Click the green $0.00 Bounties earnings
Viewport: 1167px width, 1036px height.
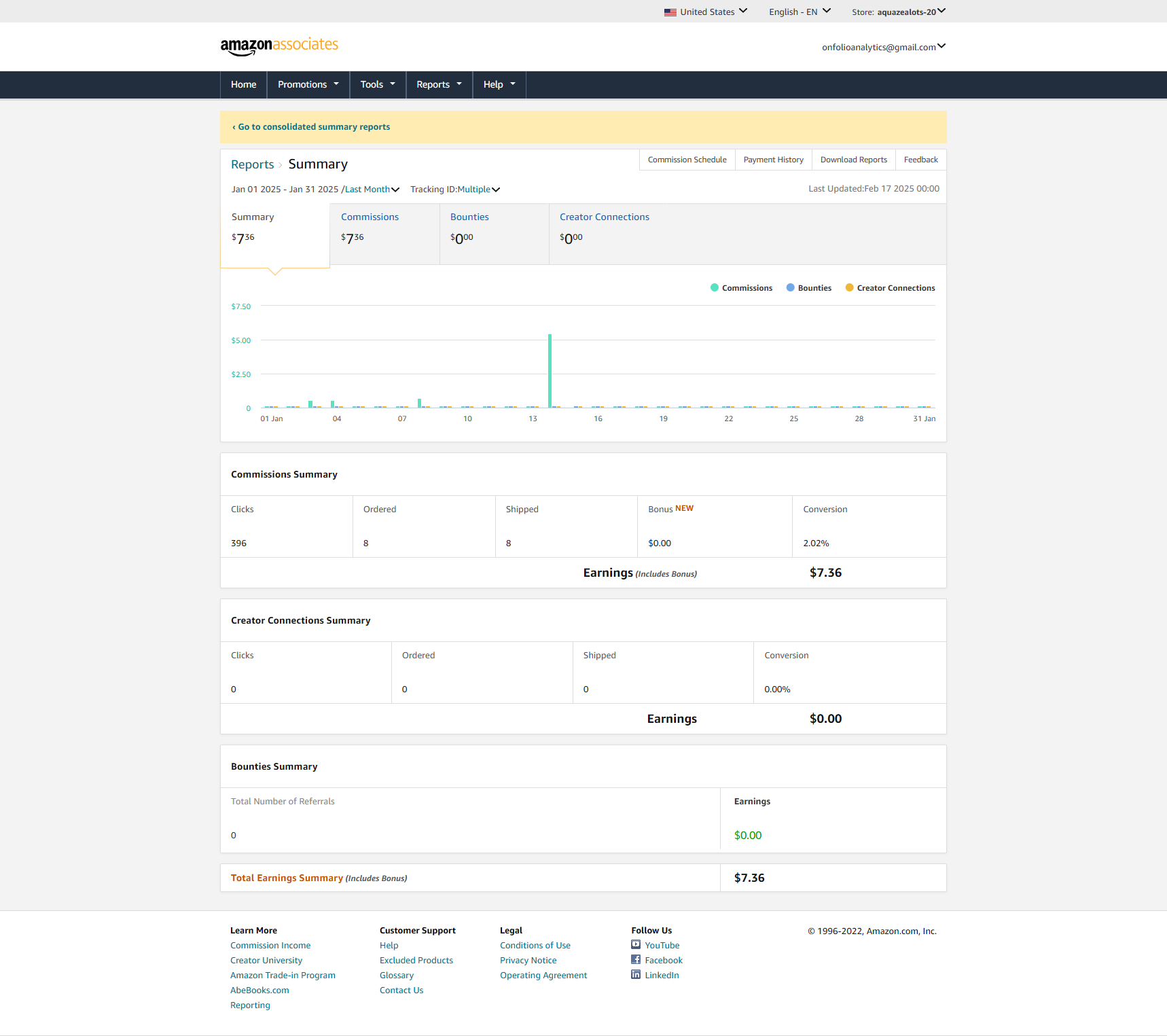point(748,835)
